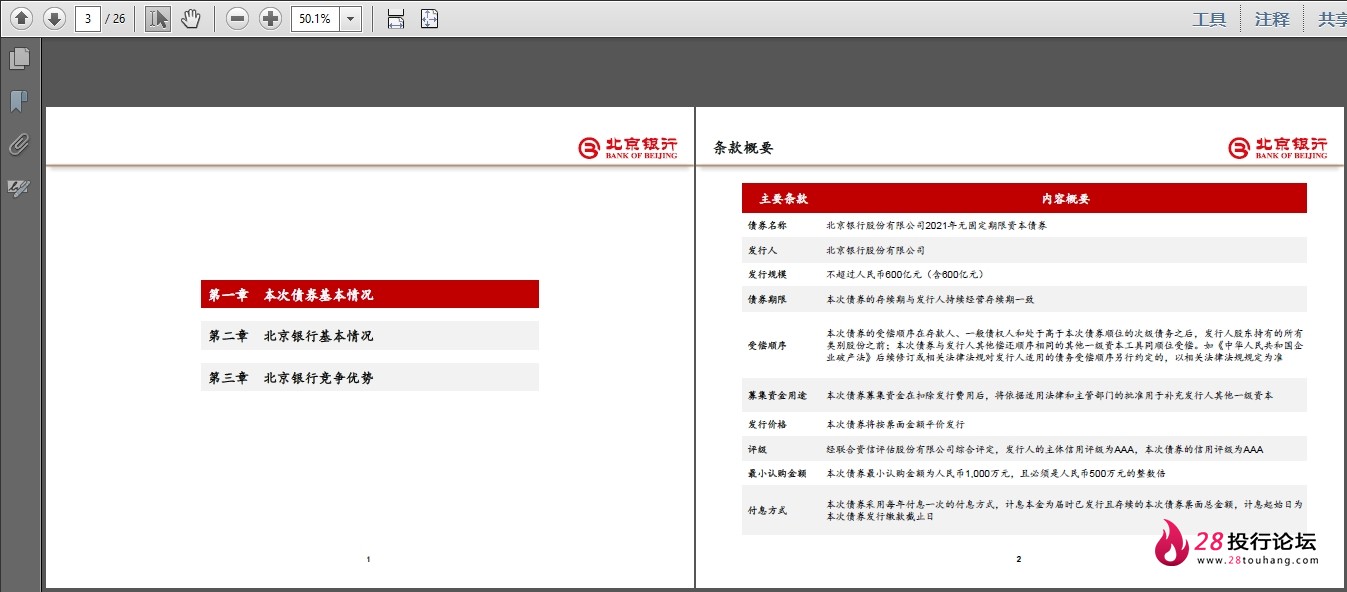1347x592 pixels.
Task: Click the '最小认购金额' row label
Action: (777, 473)
